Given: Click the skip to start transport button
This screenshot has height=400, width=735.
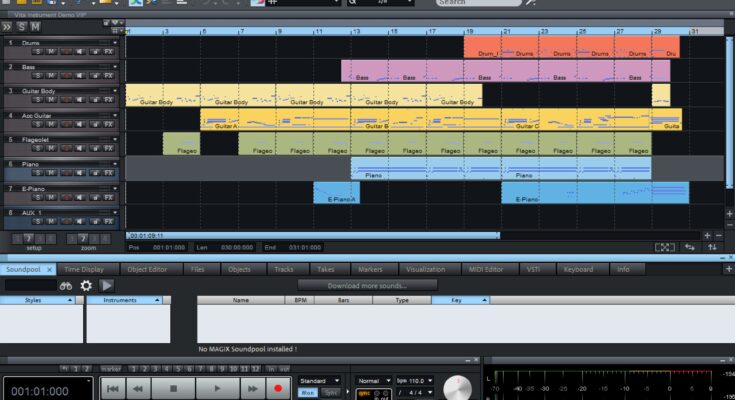Looking at the screenshot, I should click(x=114, y=388).
